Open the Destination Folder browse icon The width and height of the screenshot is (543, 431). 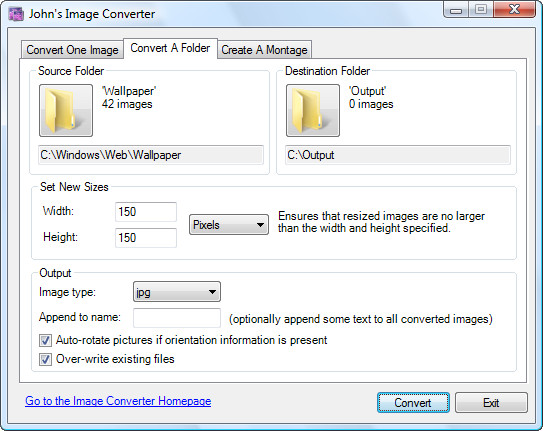pos(313,110)
